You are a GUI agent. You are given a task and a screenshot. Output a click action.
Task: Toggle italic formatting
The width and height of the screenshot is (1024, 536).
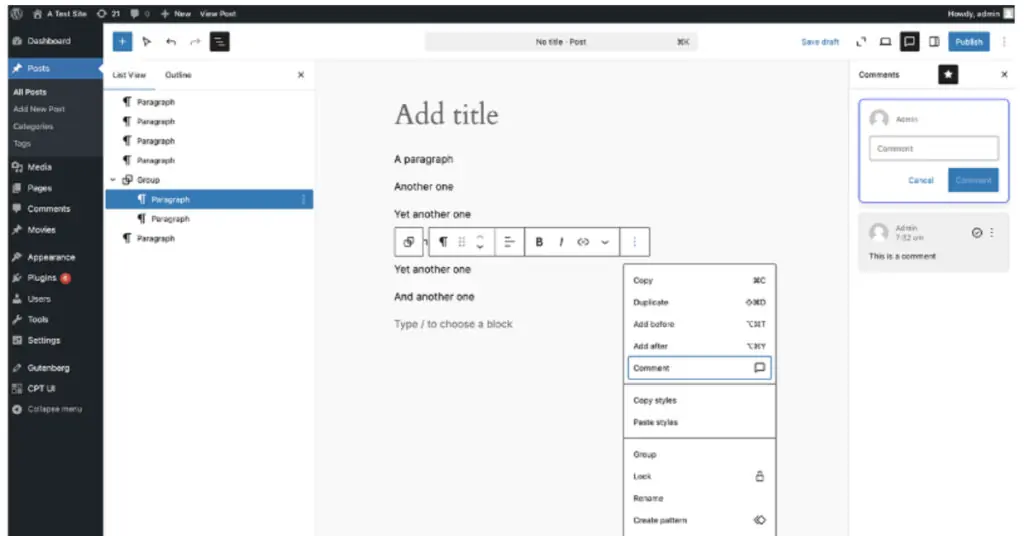tap(561, 242)
